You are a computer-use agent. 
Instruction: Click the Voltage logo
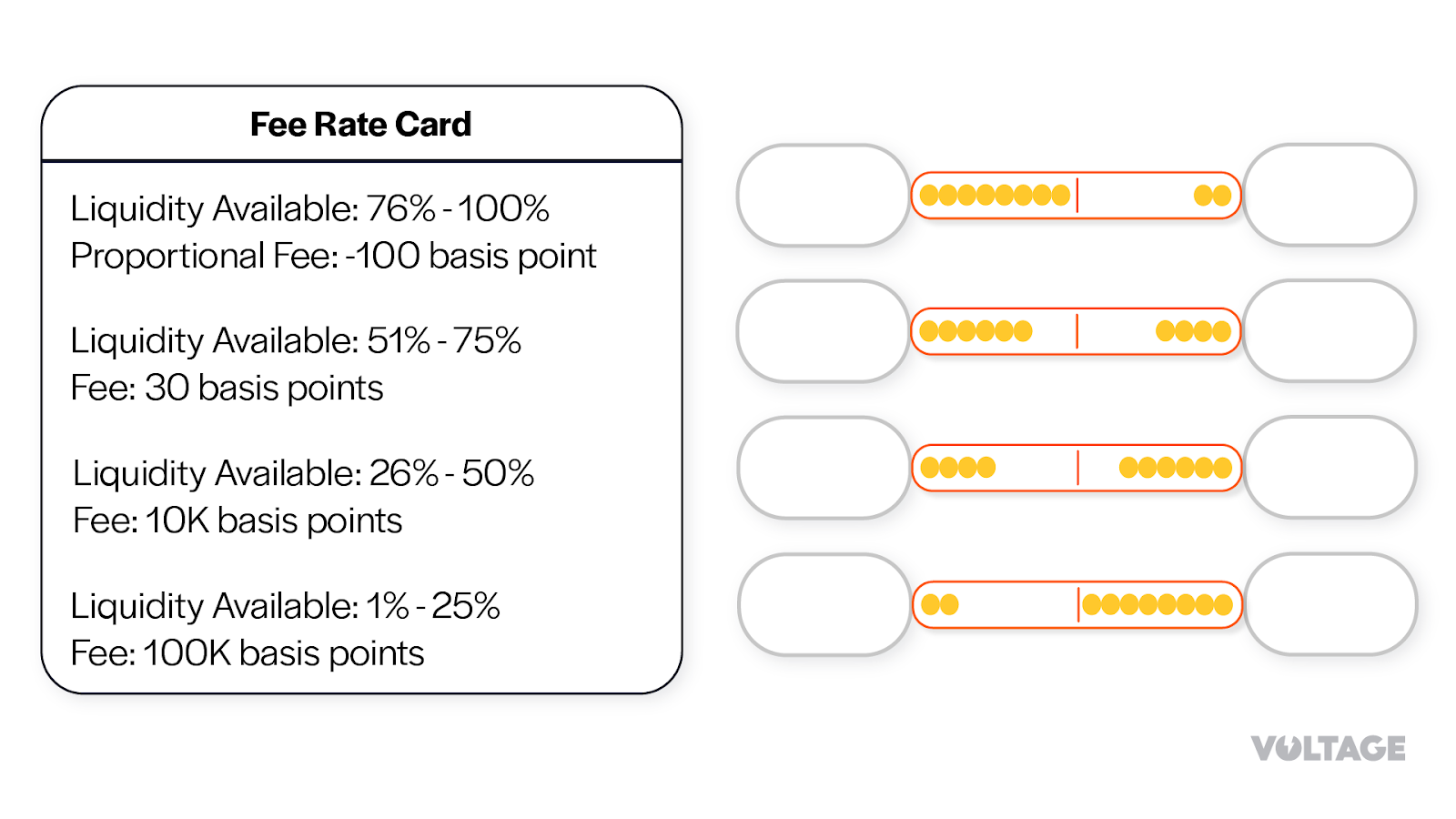click(x=1328, y=748)
